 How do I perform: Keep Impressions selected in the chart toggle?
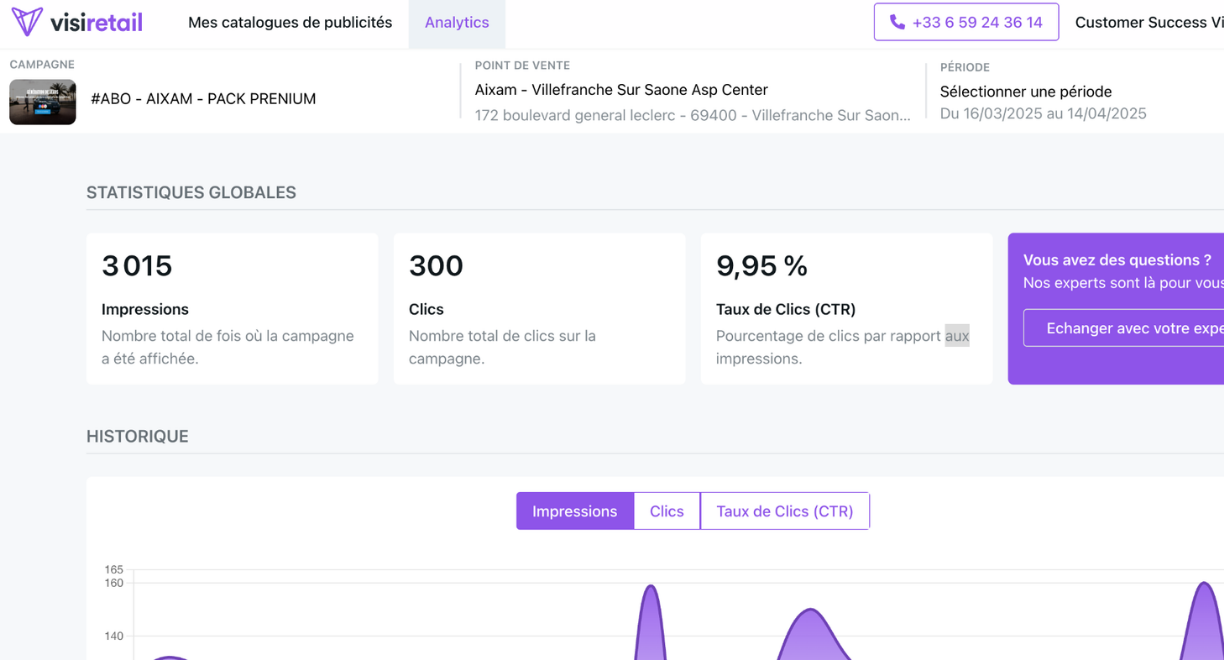click(575, 510)
